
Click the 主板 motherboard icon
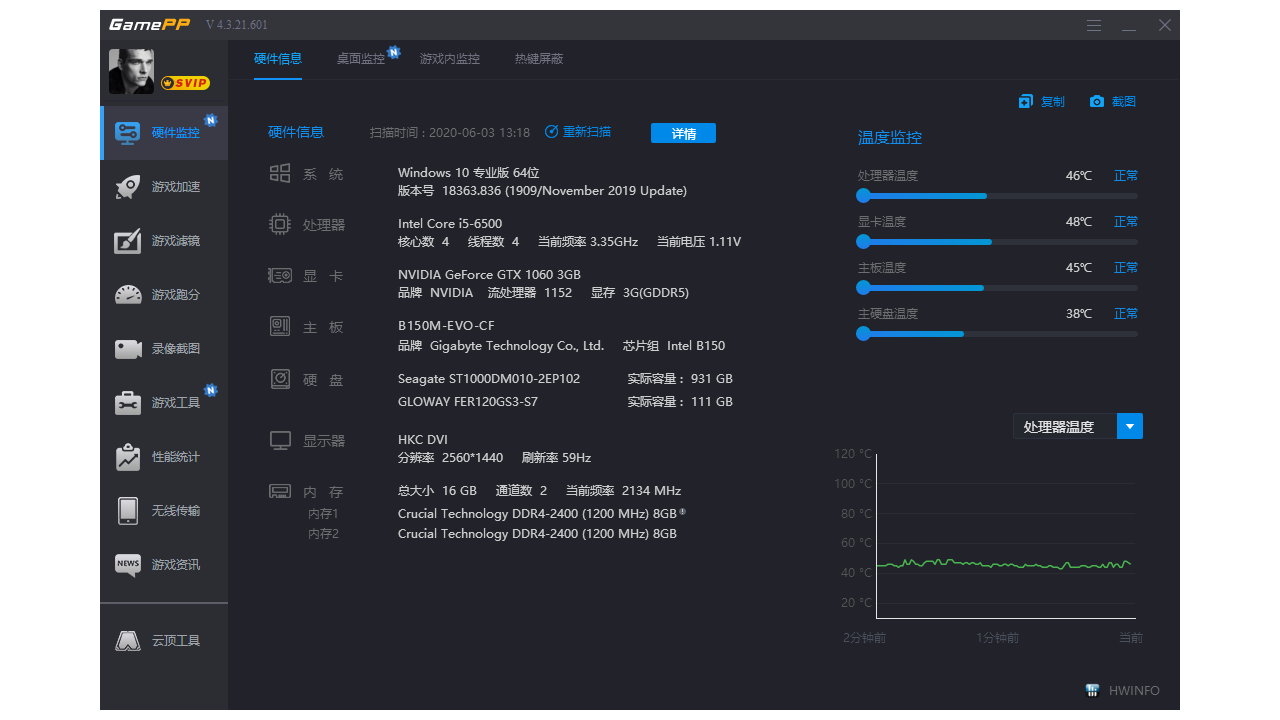280,326
